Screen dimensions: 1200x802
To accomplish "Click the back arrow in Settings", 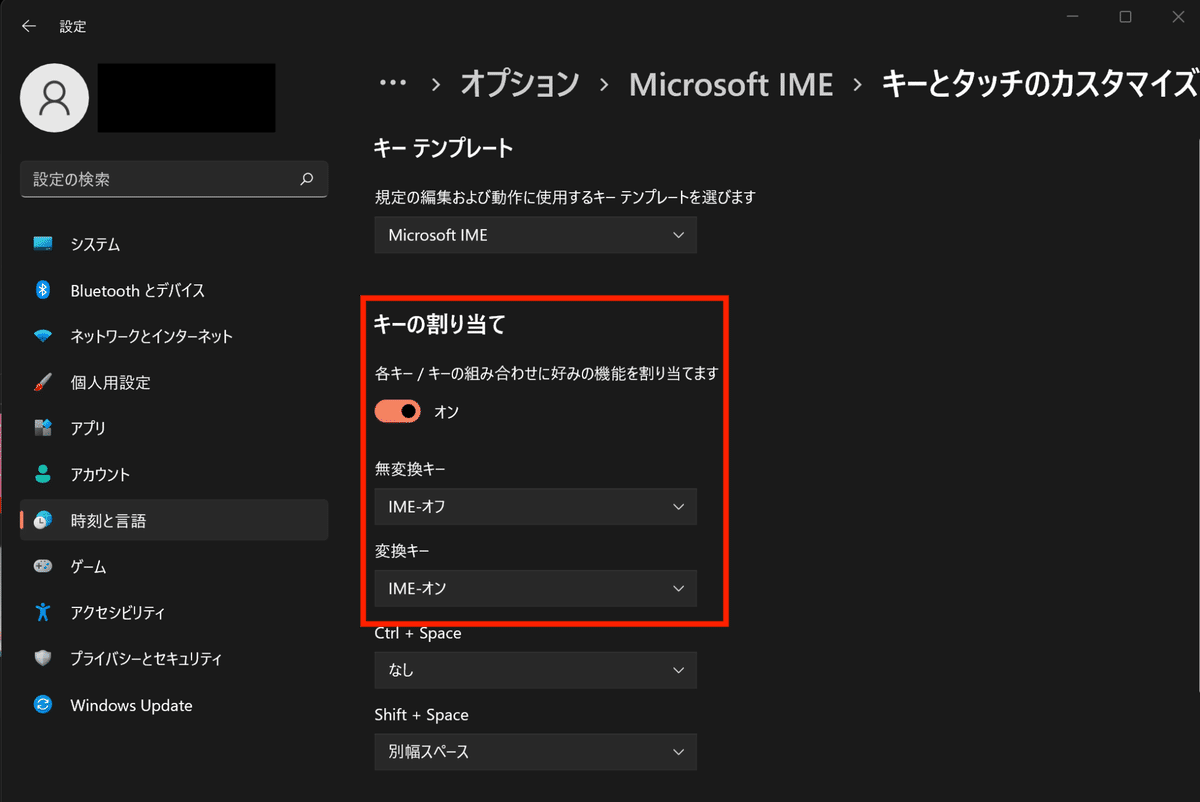I will tap(29, 27).
